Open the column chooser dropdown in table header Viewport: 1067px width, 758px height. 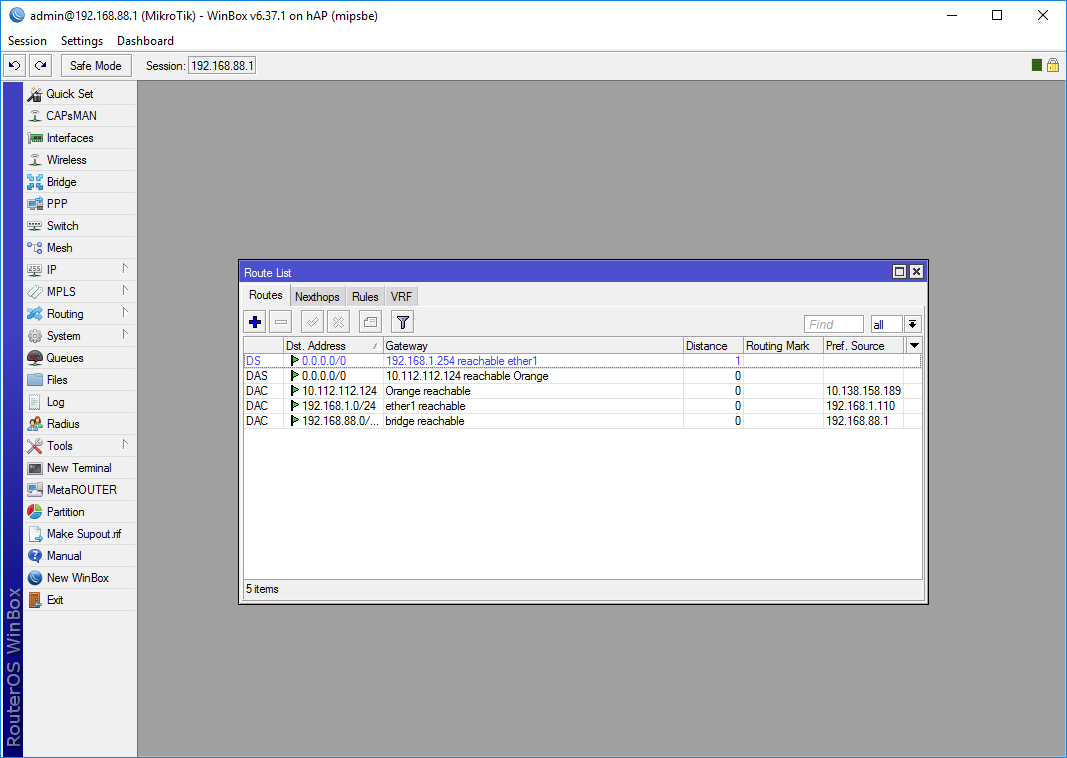pyautogui.click(x=914, y=346)
